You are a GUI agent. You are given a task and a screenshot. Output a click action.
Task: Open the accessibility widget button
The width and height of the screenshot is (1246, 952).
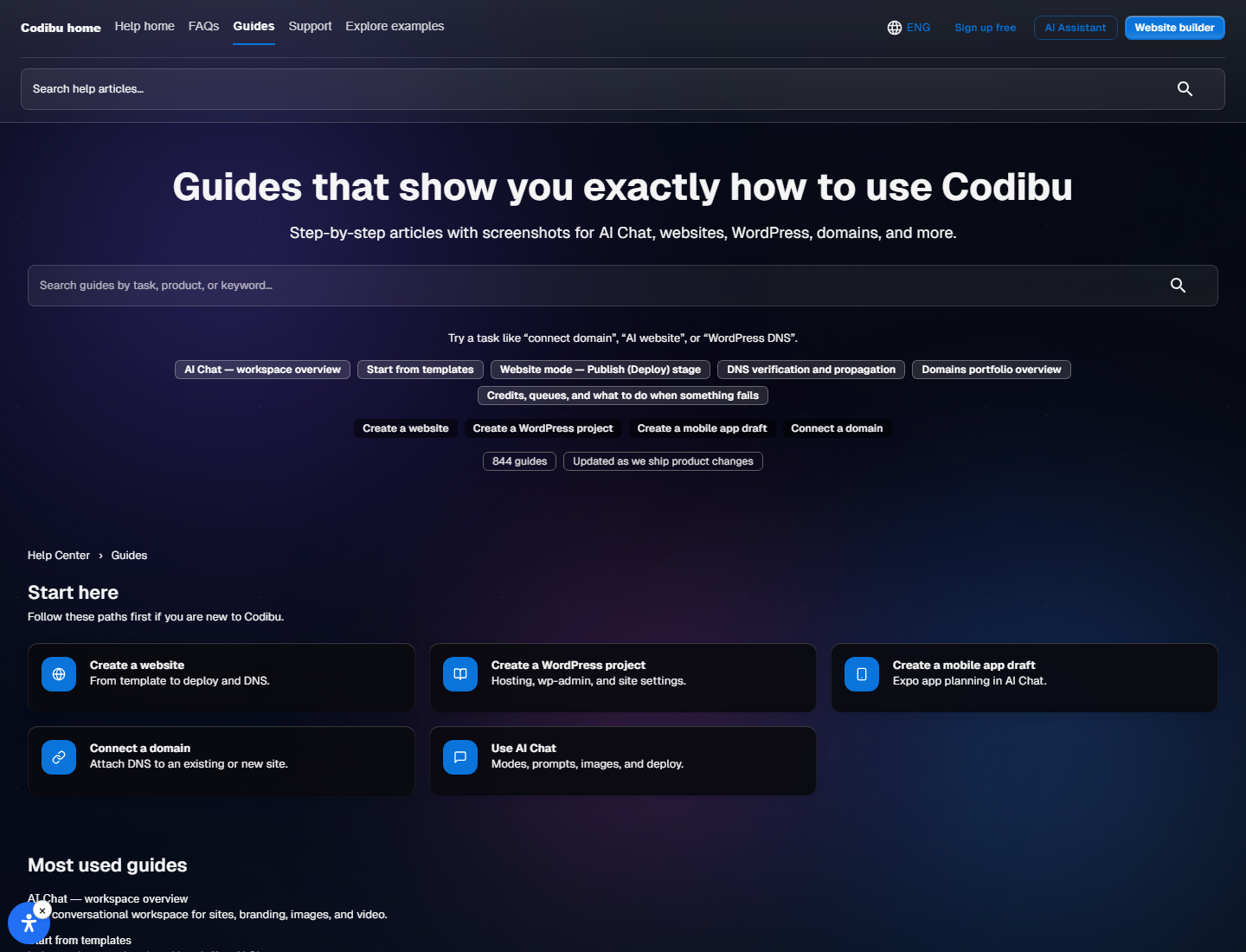(x=29, y=923)
